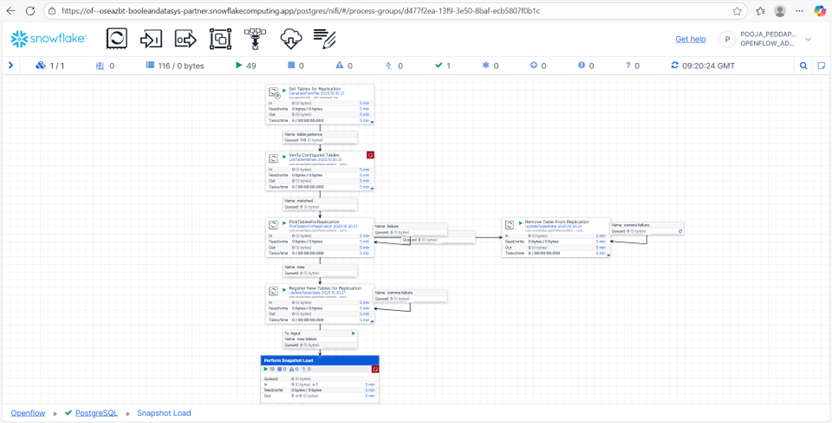The width and height of the screenshot is (832, 423).
Task: Open canvas search magnifier icon
Action: tap(803, 65)
